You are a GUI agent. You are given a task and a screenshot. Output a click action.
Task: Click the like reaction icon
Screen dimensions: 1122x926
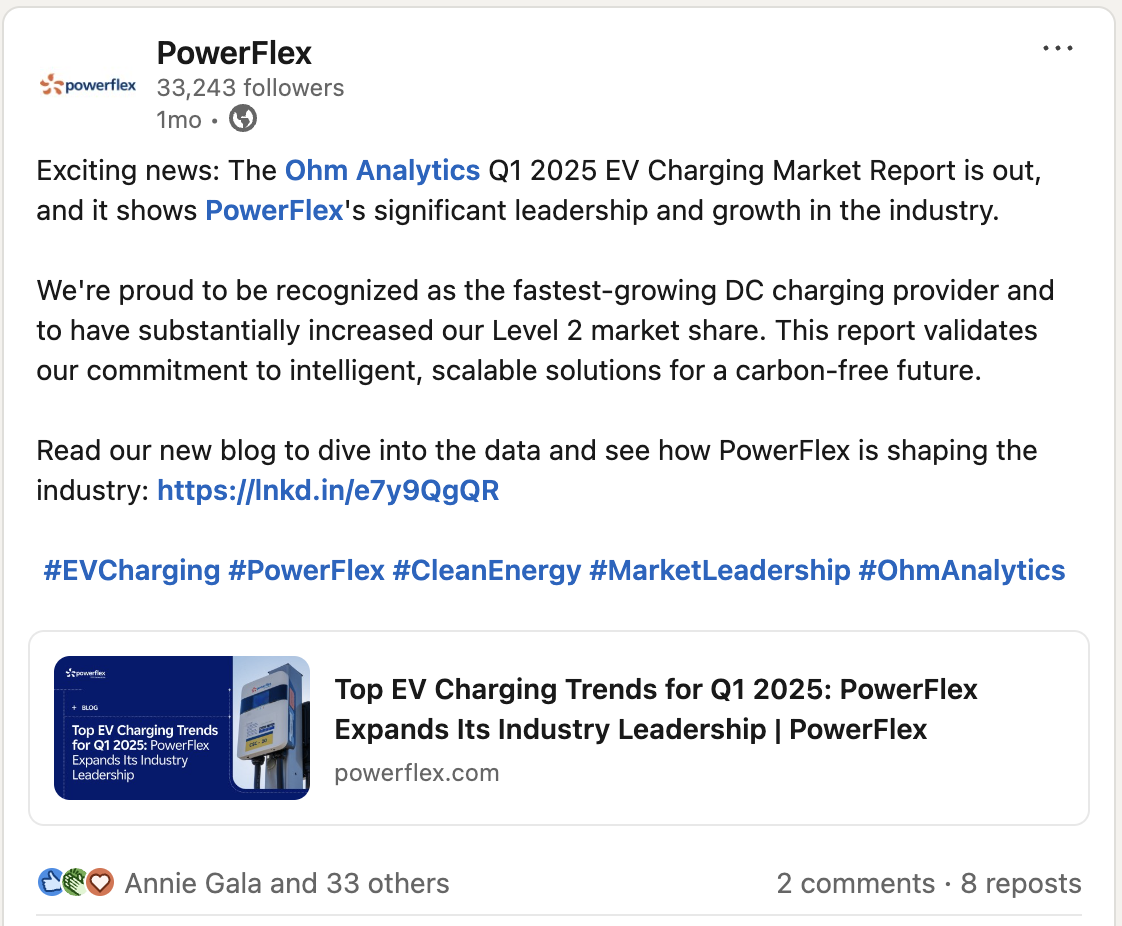(51, 883)
